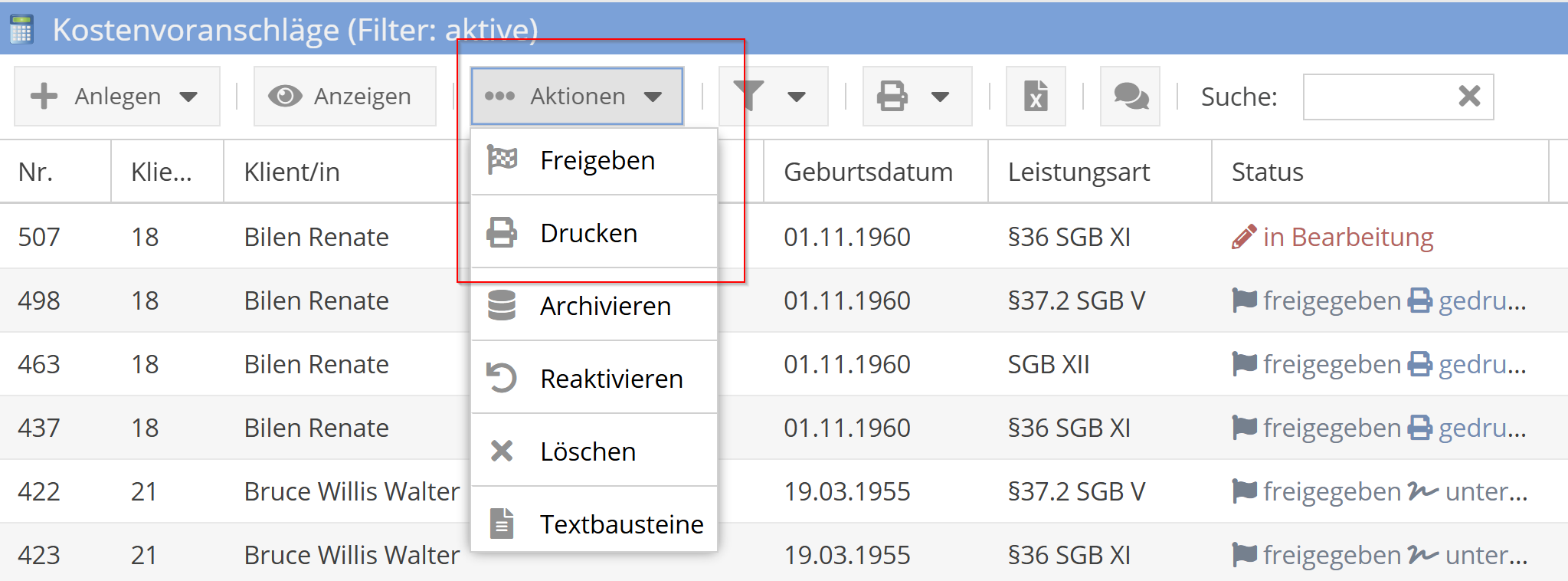Choose Reaktivieren from the Aktionen menu
The height and width of the screenshot is (581, 1568).
pyautogui.click(x=594, y=379)
